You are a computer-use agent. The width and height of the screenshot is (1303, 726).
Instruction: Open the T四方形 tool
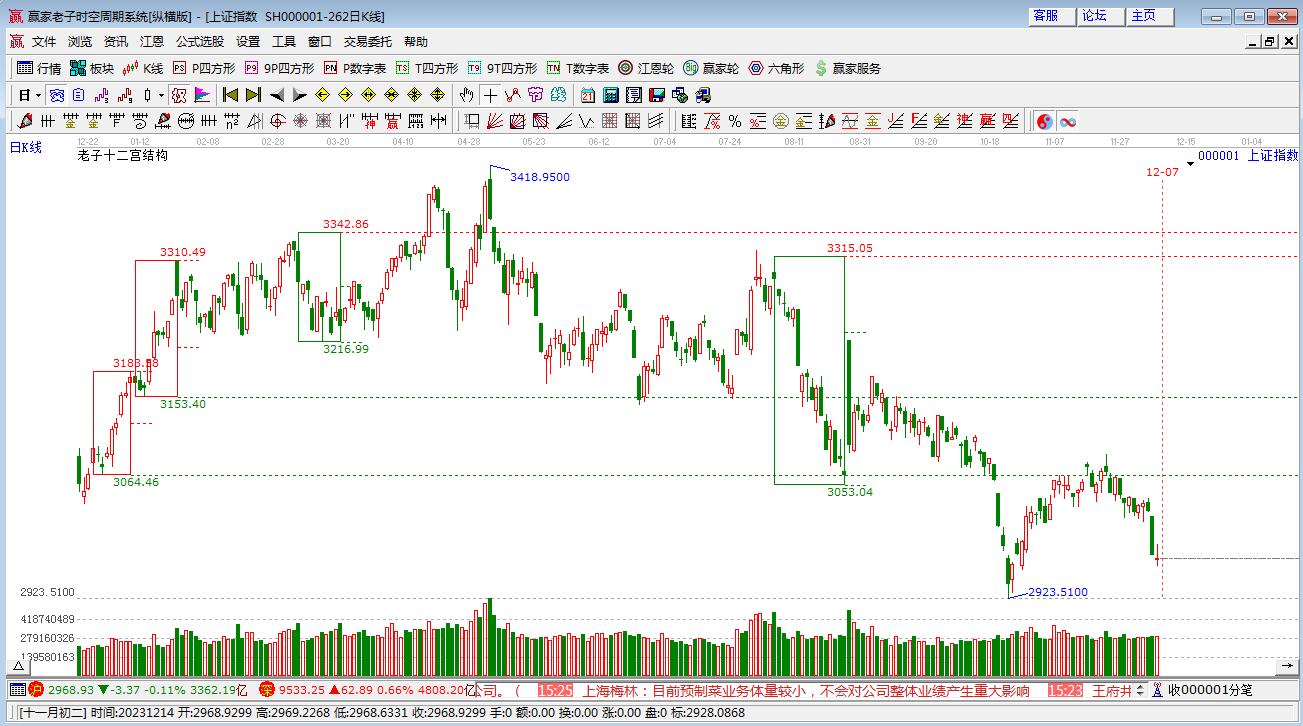427,68
